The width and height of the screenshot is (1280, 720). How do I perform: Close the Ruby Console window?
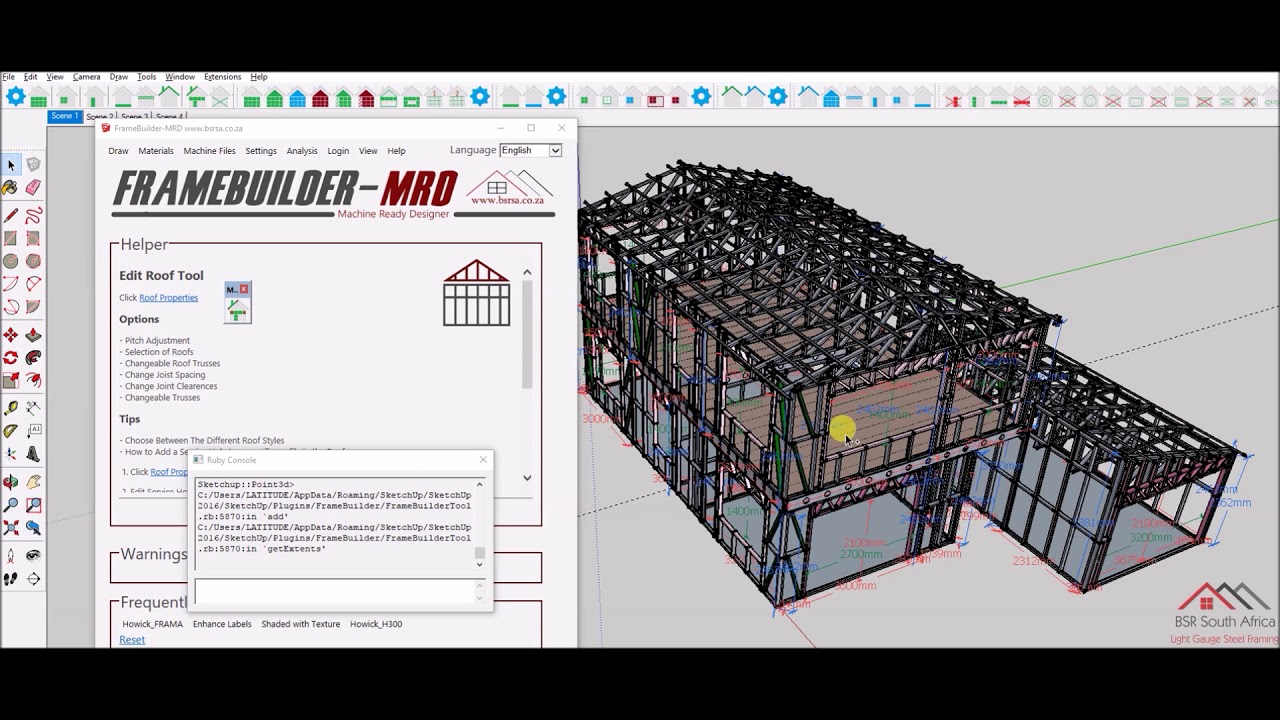483,460
